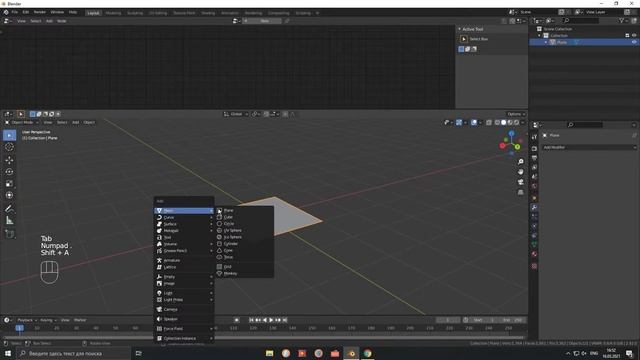
Task: Switch to solid viewport shading
Action: click(504, 122)
